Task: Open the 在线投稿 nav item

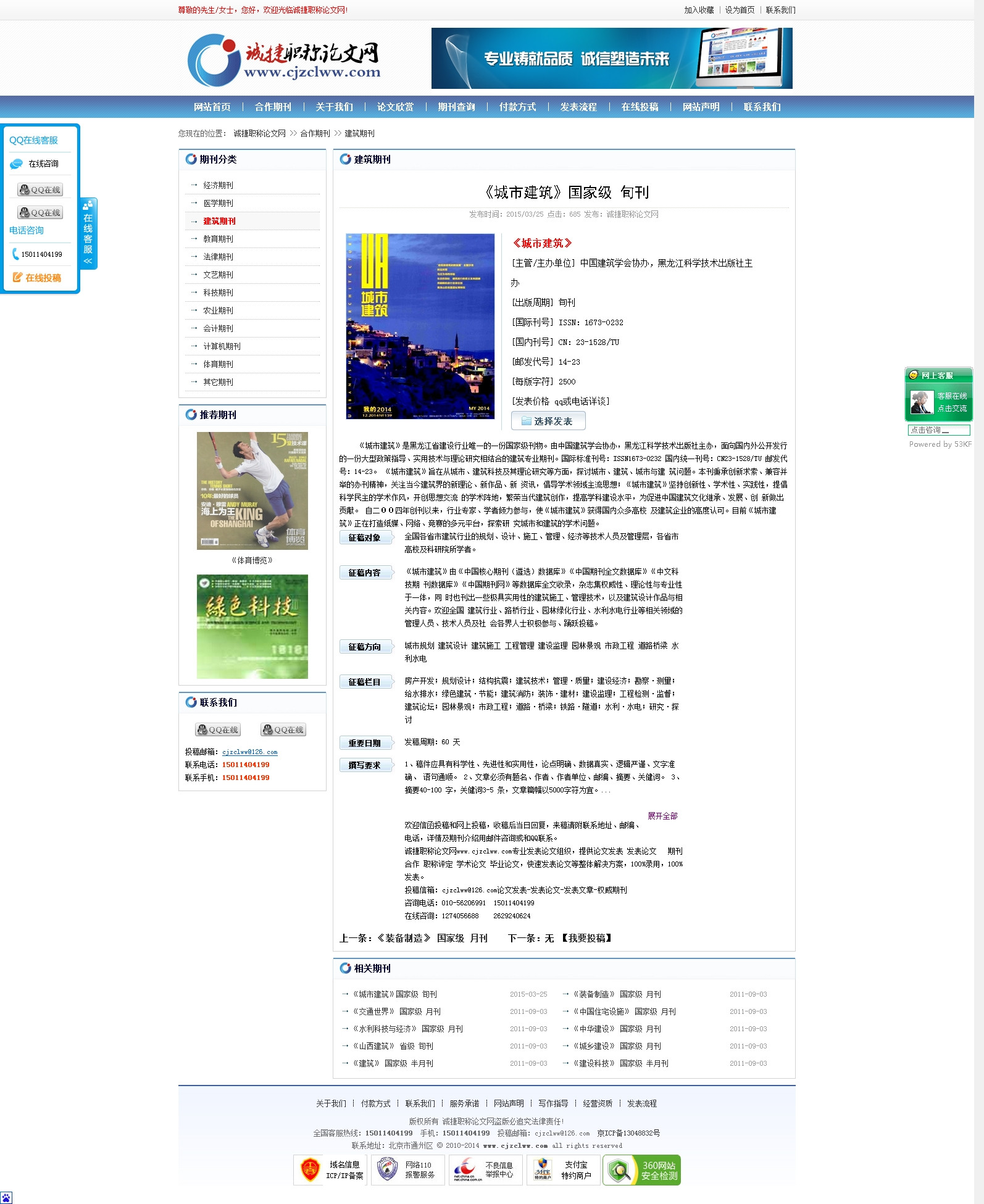Action: [640, 107]
